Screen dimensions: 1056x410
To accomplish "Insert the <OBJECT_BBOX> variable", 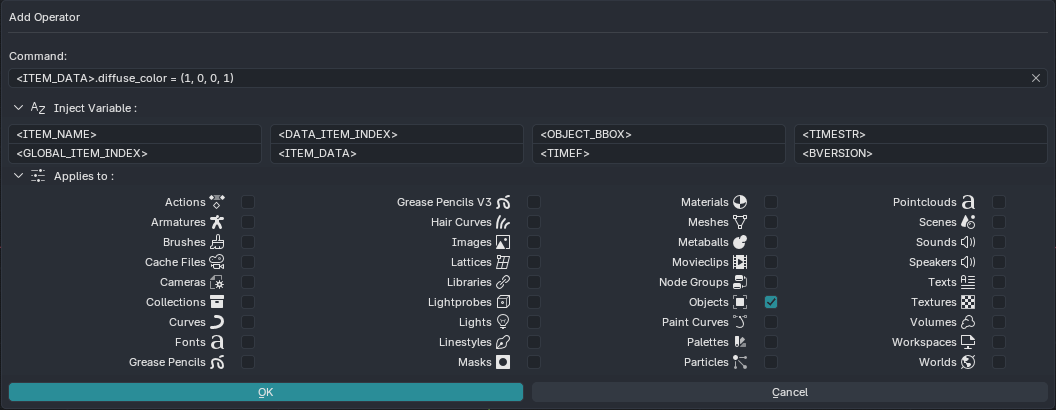I will (x=659, y=134).
